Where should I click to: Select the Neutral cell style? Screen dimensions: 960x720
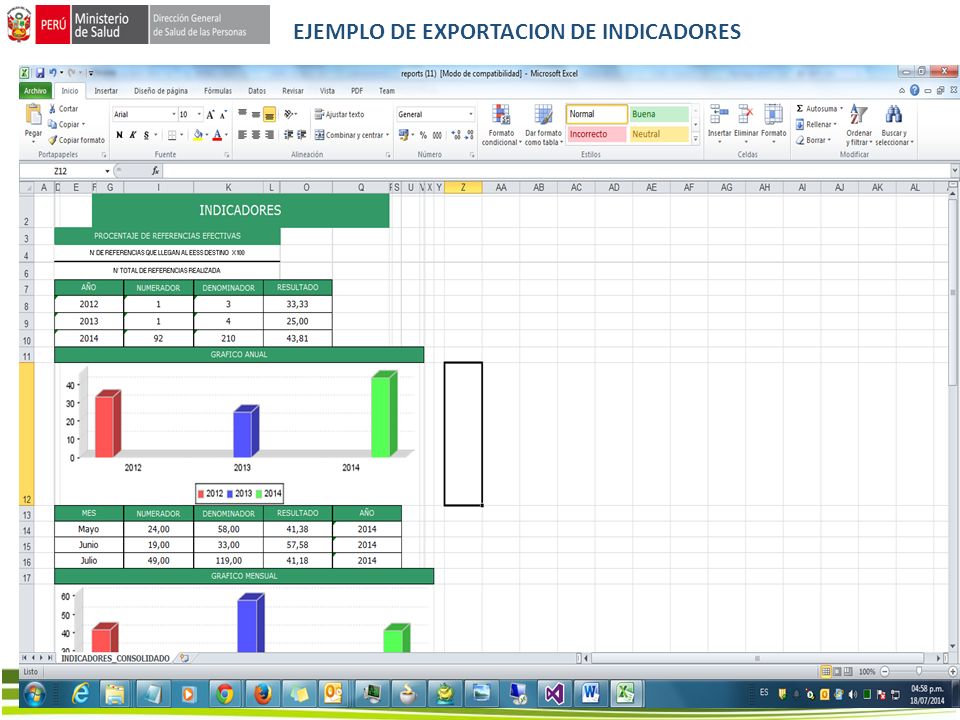click(x=659, y=134)
